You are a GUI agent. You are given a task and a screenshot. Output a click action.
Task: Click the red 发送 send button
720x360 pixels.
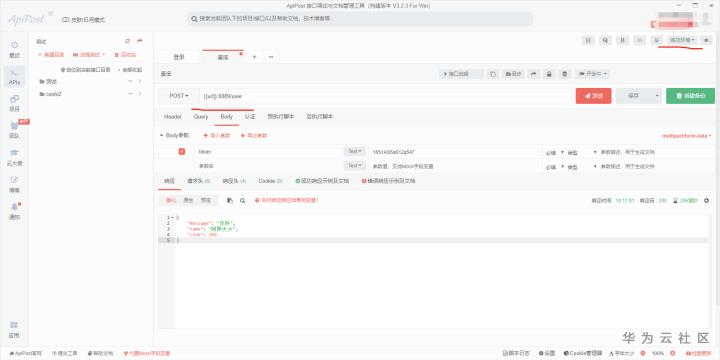[x=593, y=96]
